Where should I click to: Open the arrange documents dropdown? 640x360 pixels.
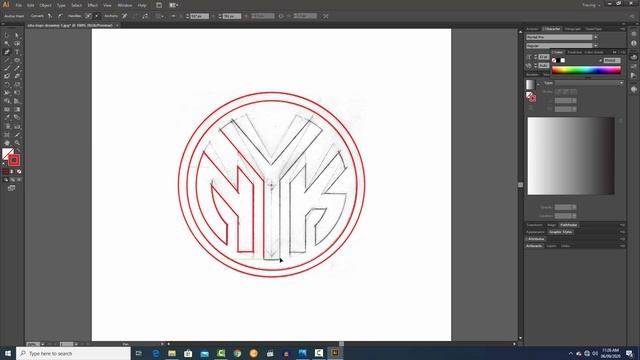[x=173, y=5]
